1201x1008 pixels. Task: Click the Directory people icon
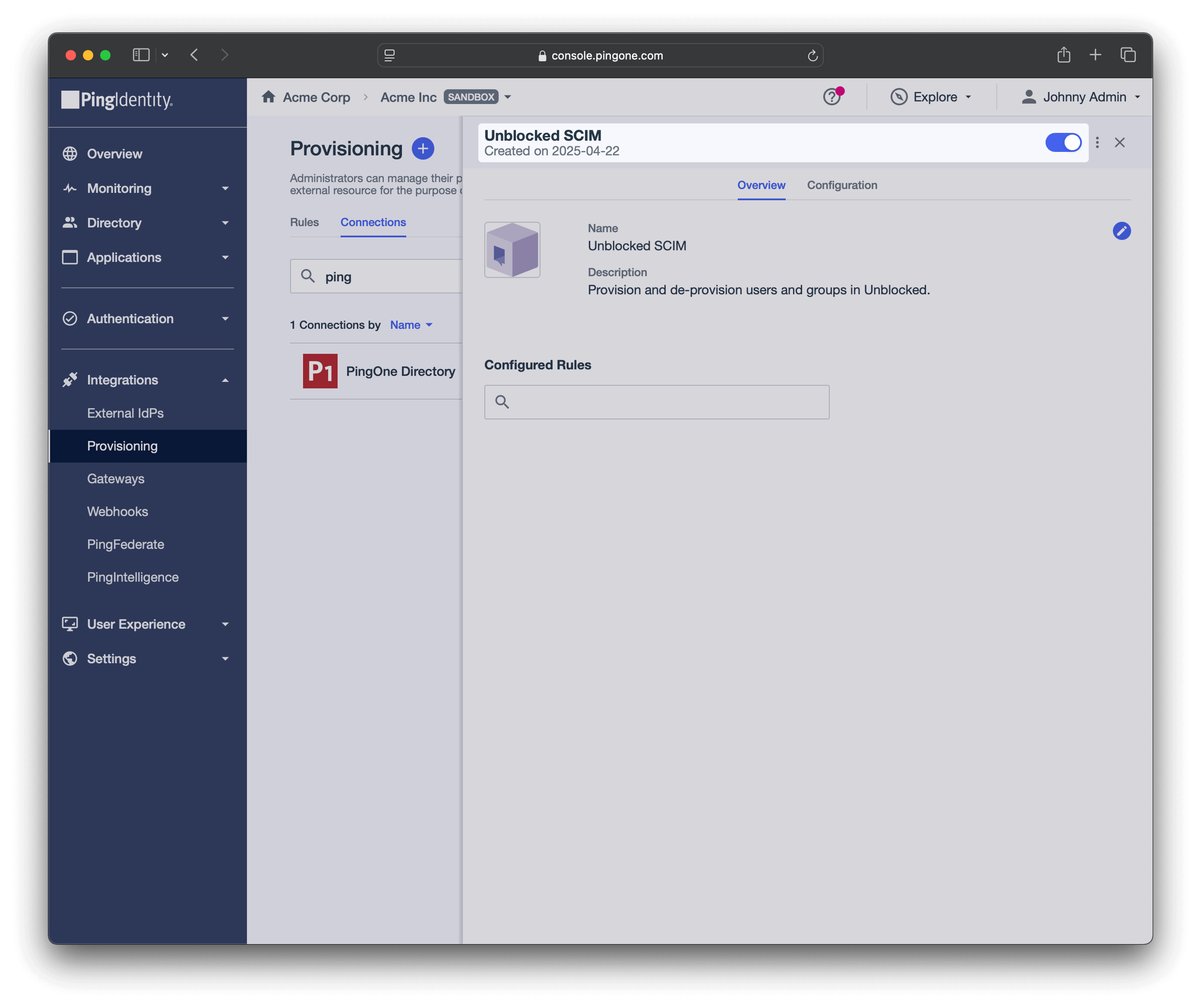70,223
